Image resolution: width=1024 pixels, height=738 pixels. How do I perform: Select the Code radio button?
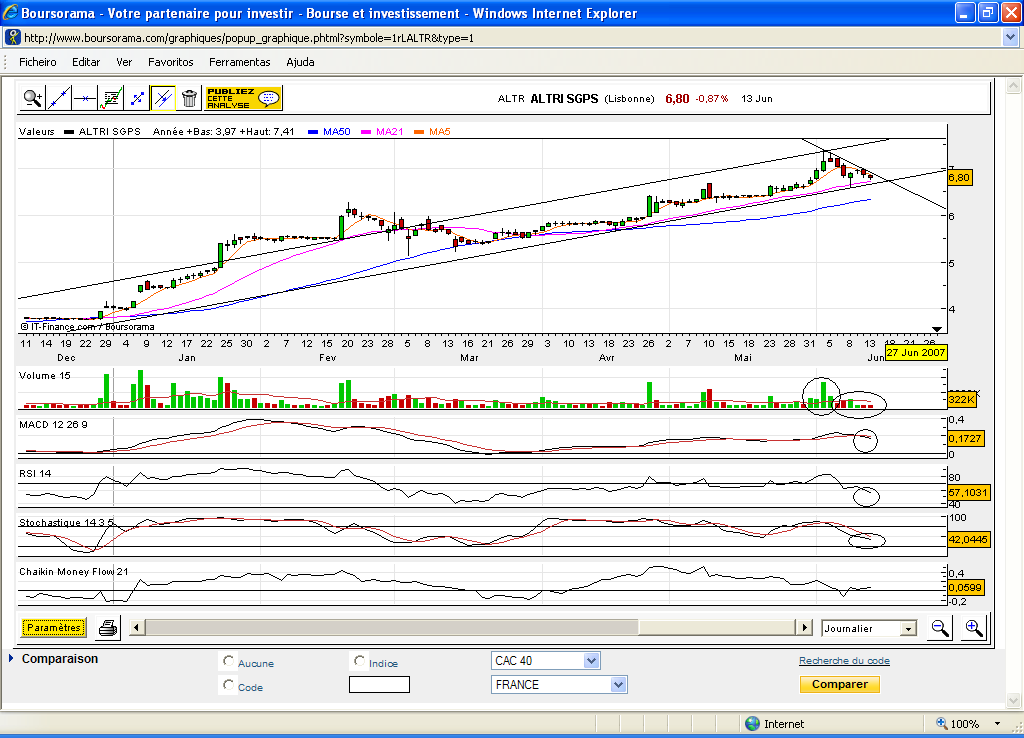tap(228, 685)
